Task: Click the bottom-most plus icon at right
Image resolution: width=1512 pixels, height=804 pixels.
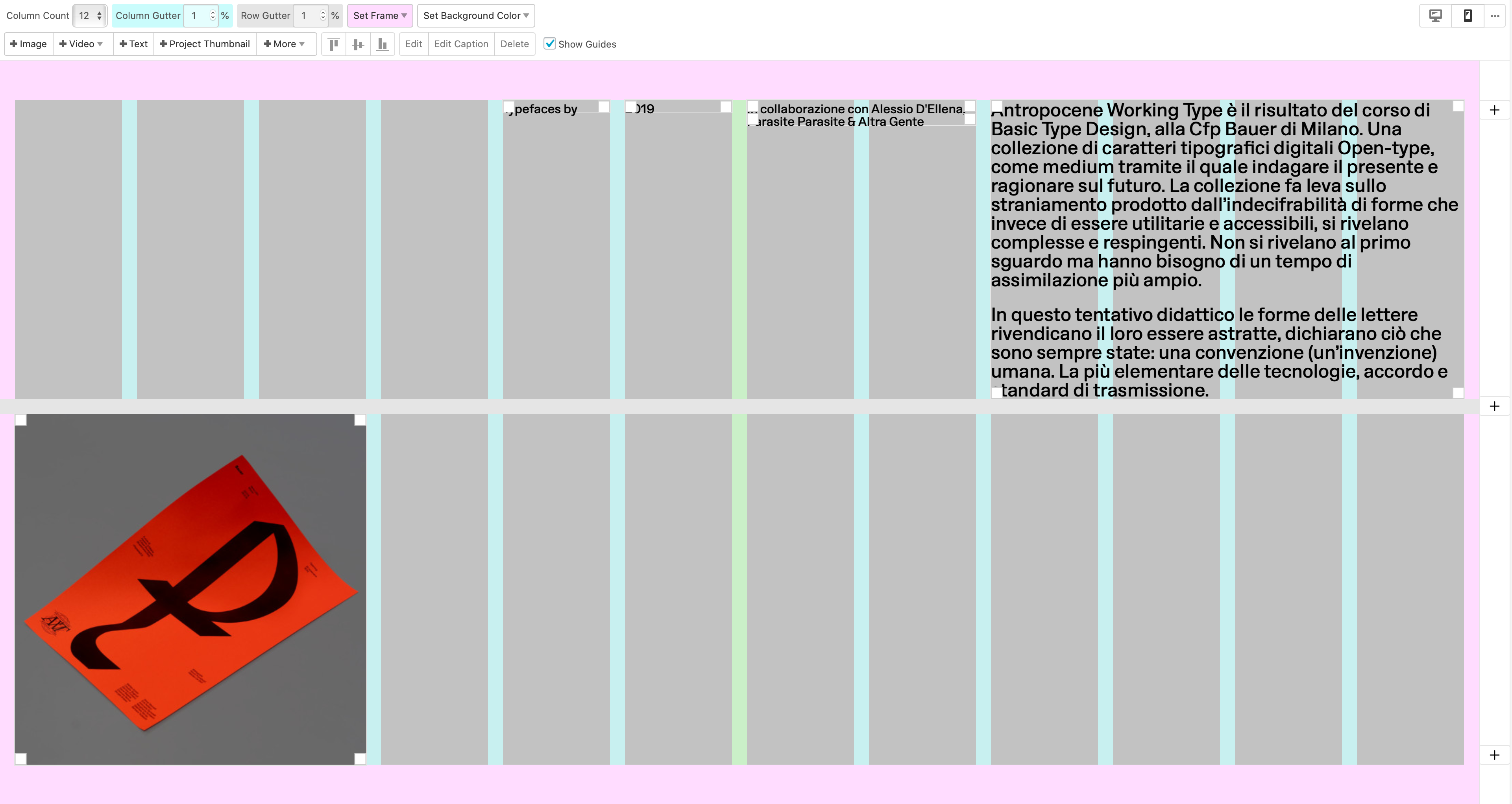Action: pos(1494,755)
